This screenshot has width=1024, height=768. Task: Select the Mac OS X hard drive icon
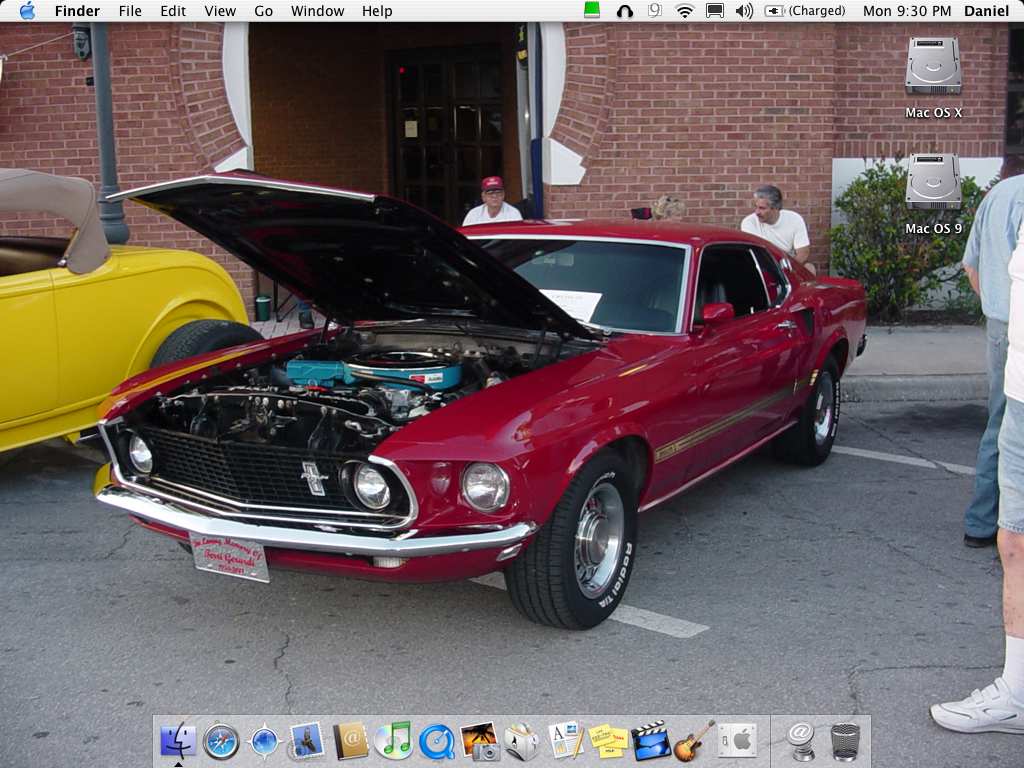933,65
